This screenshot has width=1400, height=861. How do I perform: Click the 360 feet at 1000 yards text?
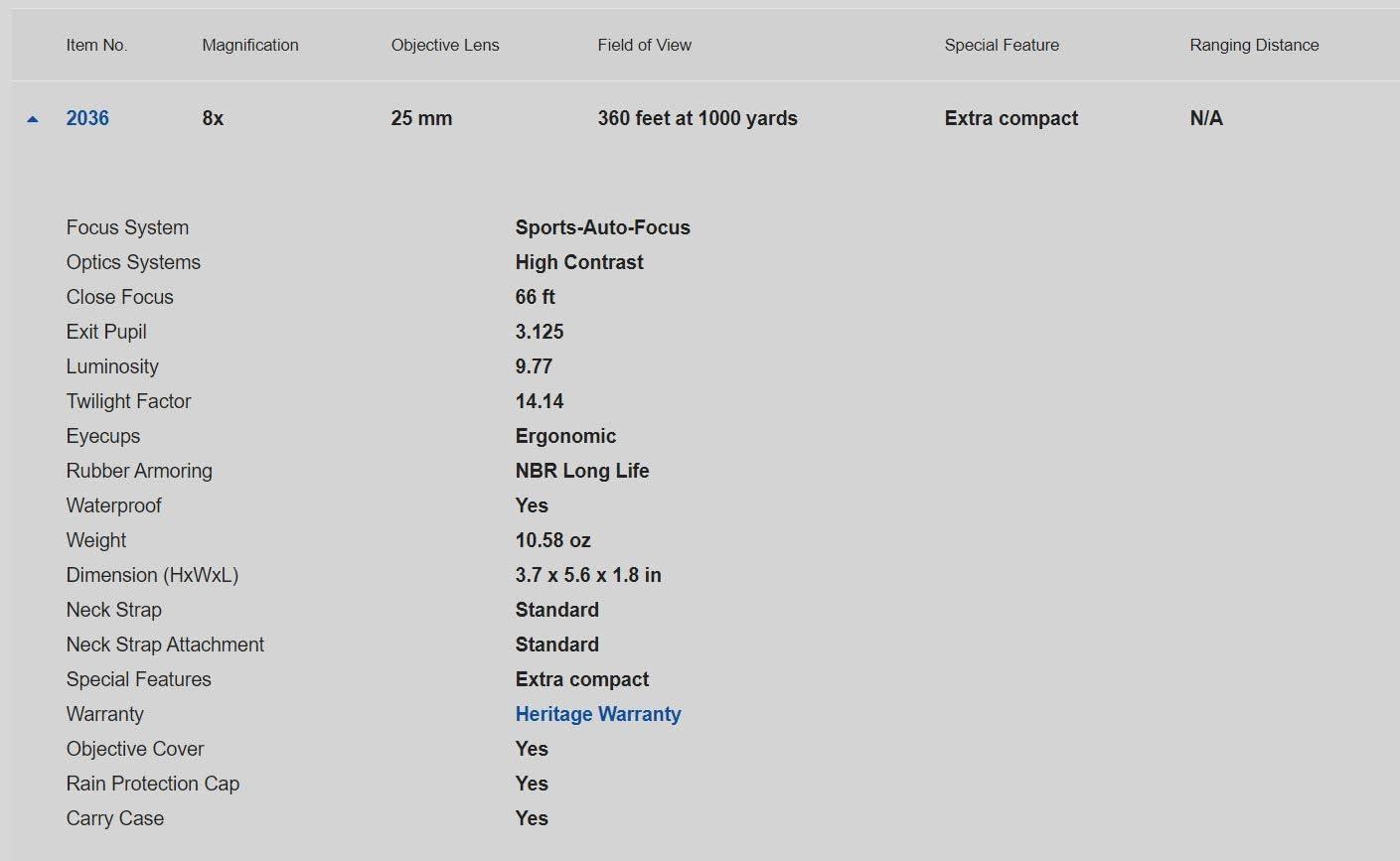point(697,118)
